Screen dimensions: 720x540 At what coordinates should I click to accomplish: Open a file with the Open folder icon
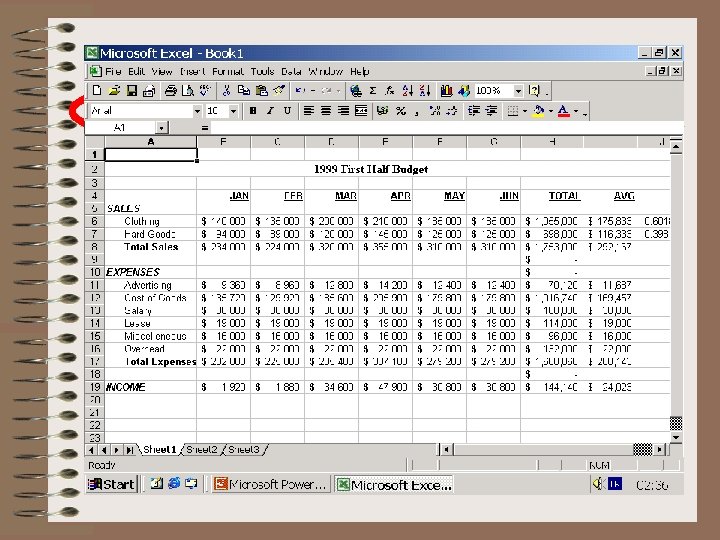(114, 90)
